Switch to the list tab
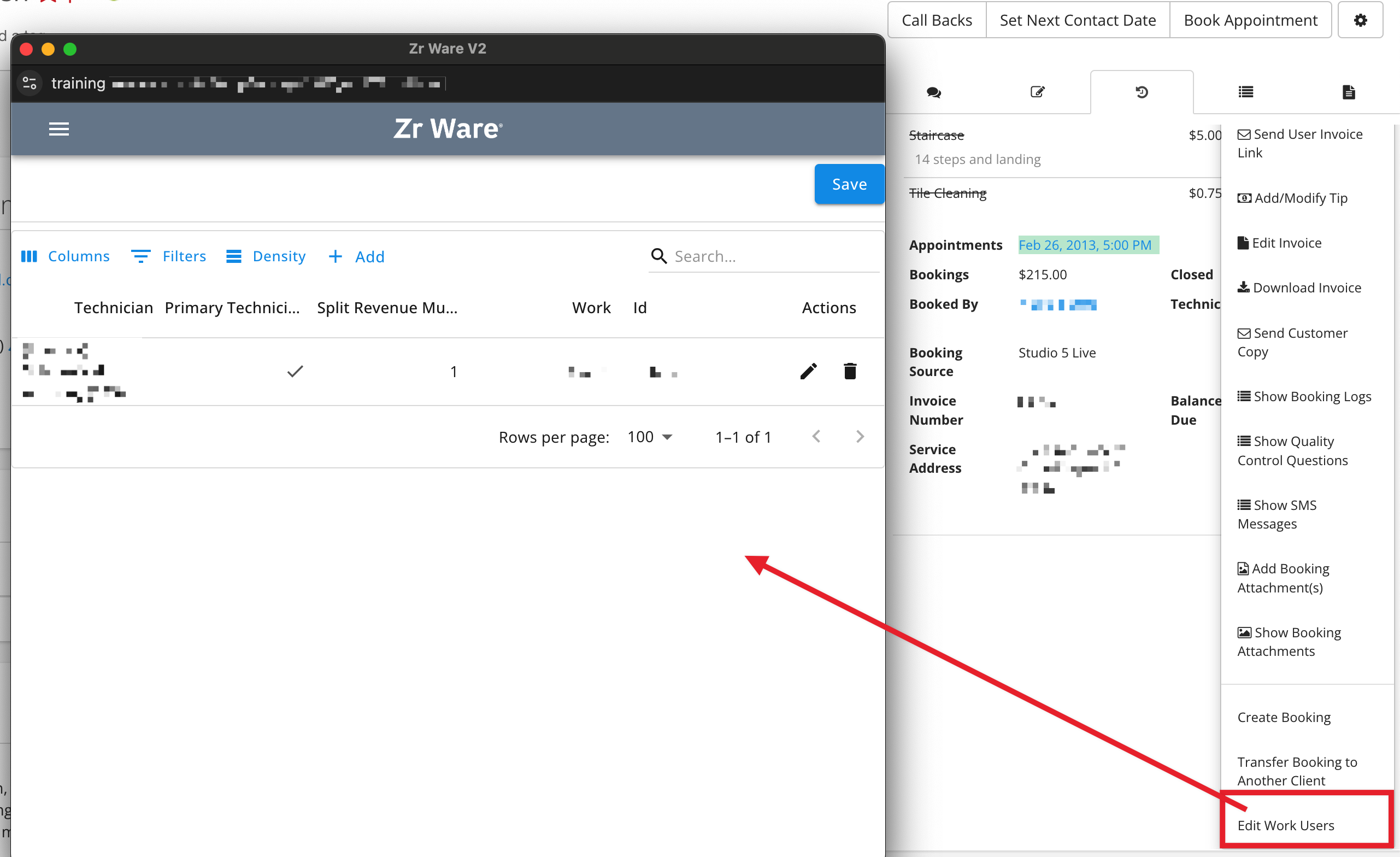 1245,92
